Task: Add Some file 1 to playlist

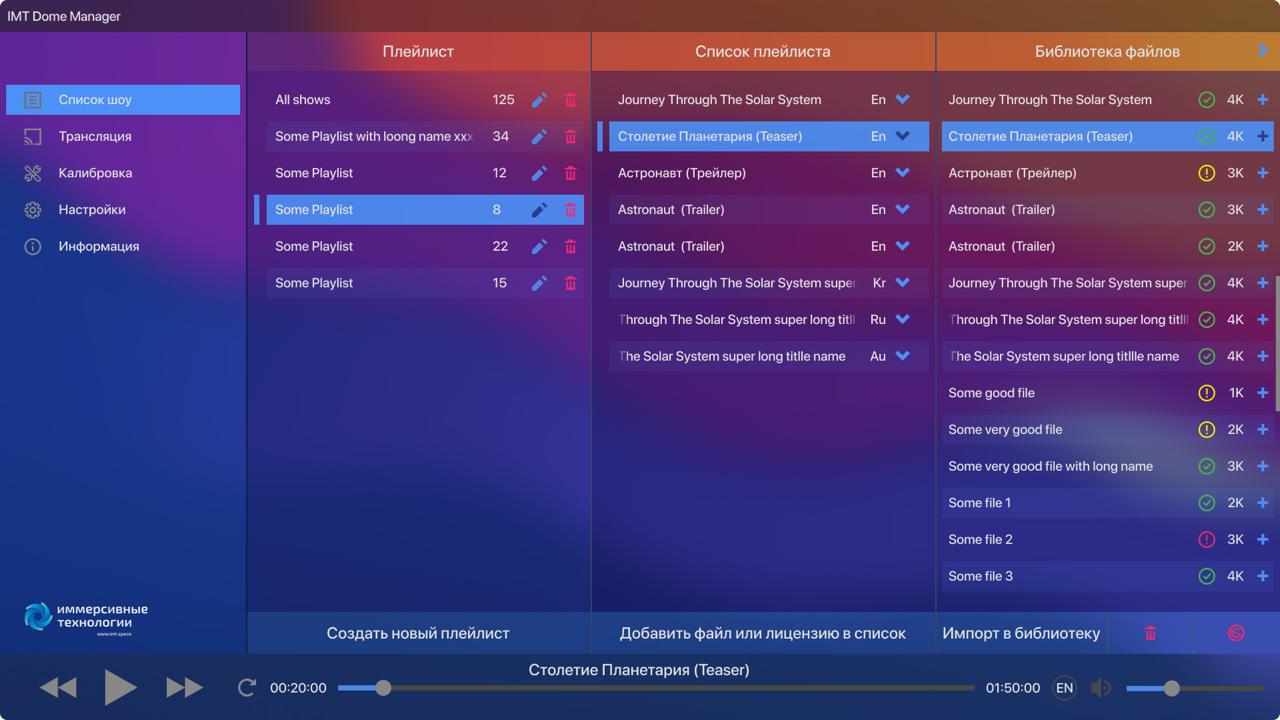Action: click(1262, 503)
